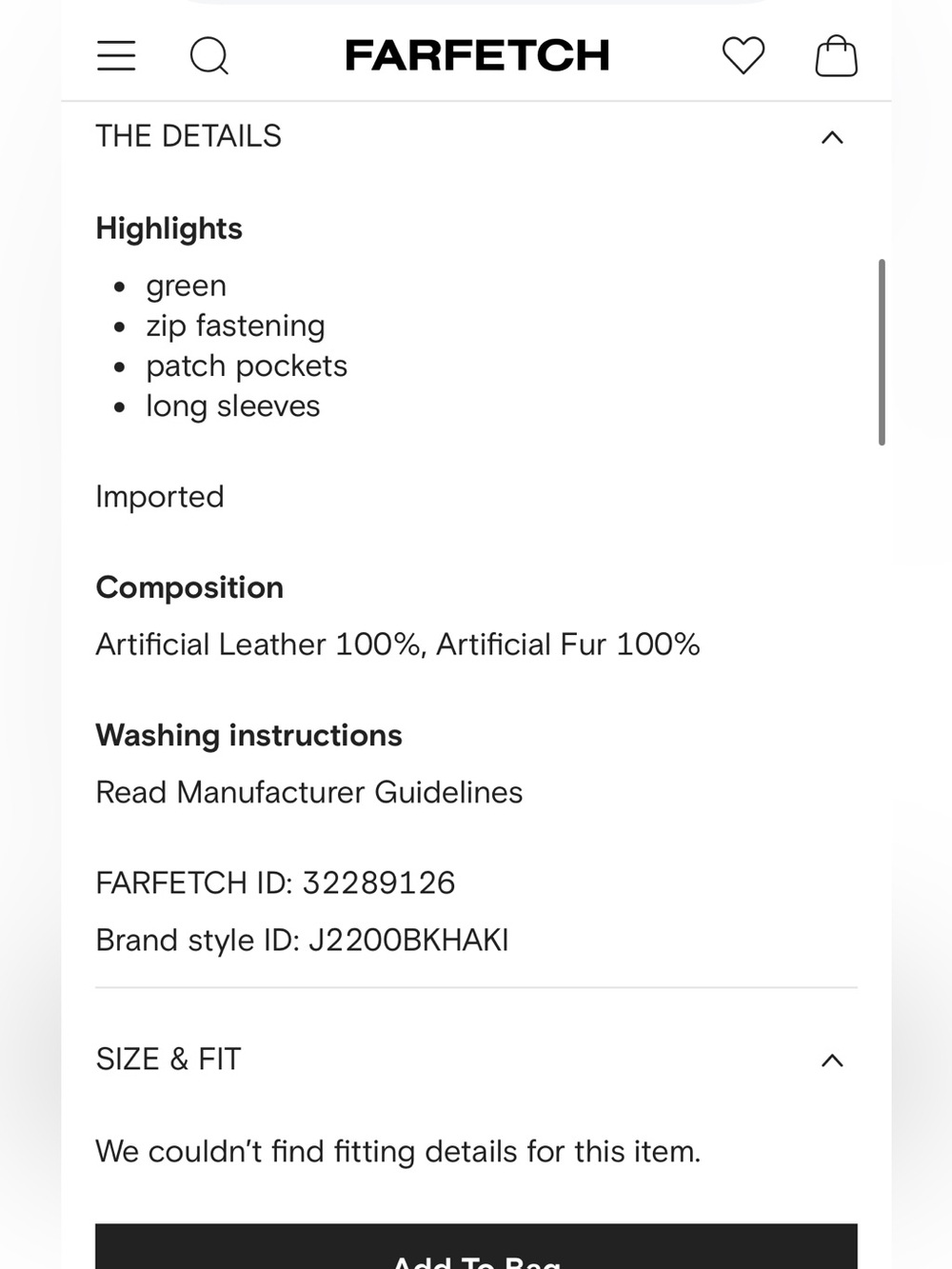The height and width of the screenshot is (1269, 952).
Task: Click the fitting details unavailable message
Action: pos(398,1151)
